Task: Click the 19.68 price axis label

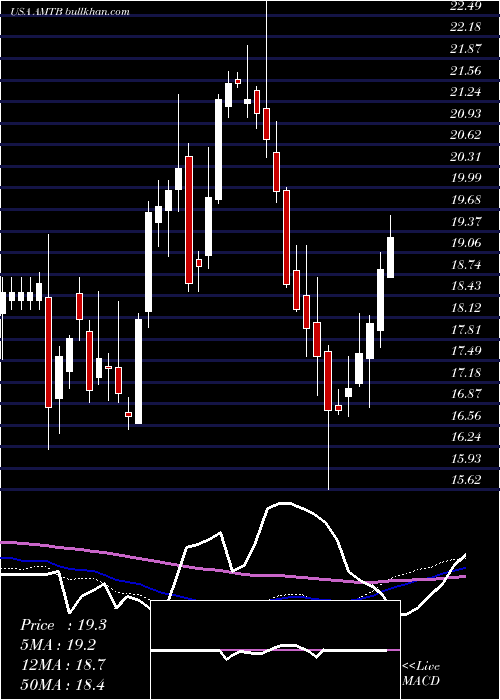Action: point(466,200)
